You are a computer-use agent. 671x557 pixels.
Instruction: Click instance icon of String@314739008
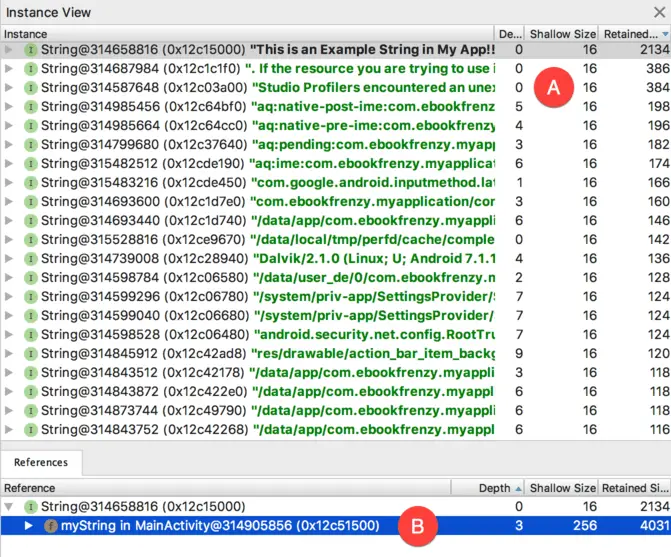(30, 258)
